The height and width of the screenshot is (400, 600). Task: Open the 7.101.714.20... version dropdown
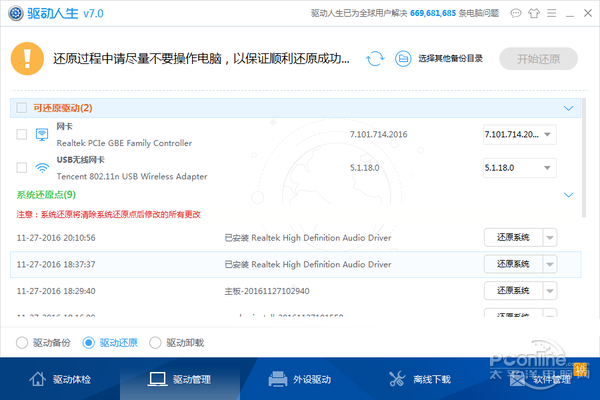point(520,134)
